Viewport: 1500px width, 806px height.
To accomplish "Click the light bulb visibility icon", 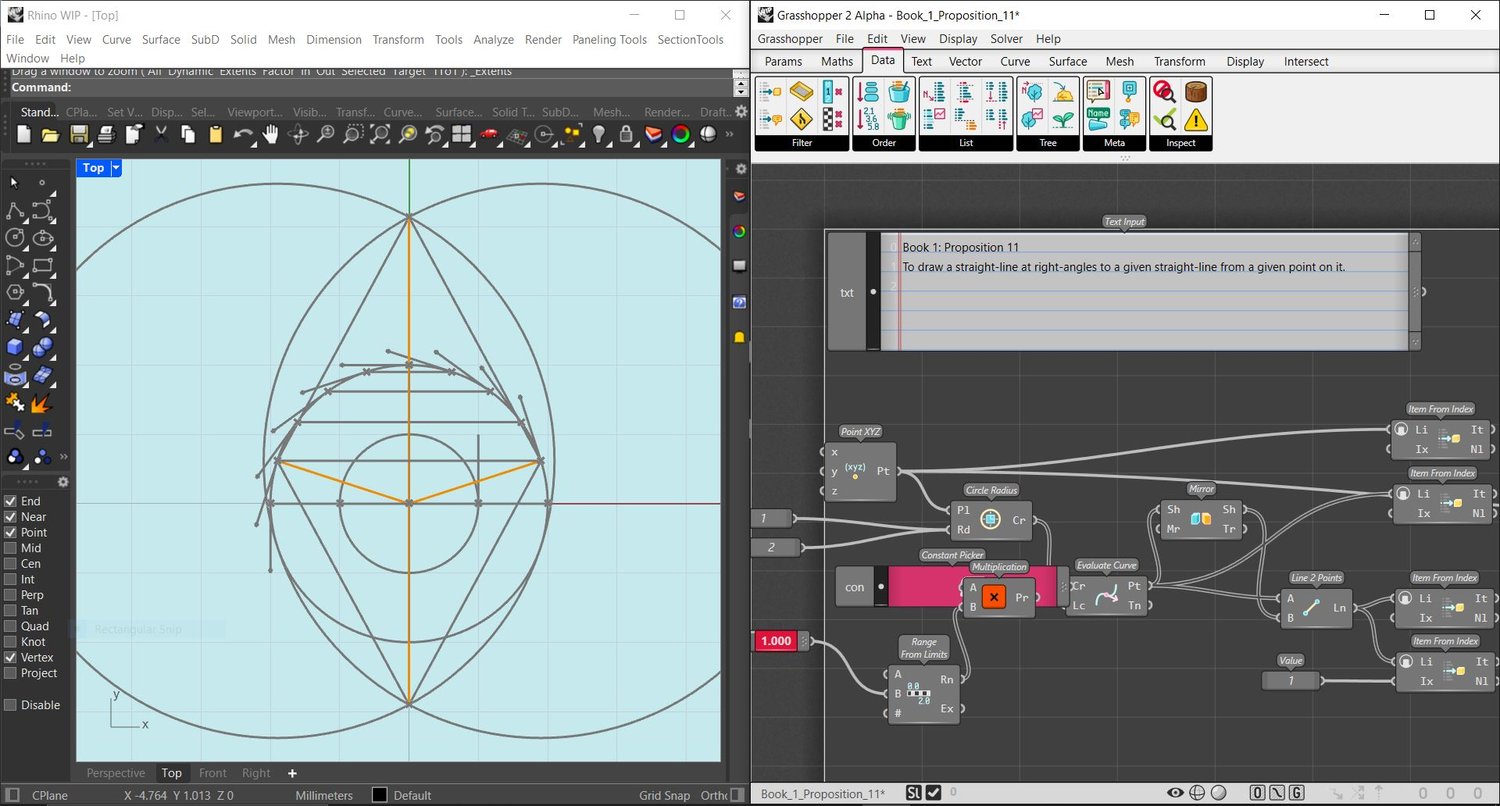I will tap(599, 134).
